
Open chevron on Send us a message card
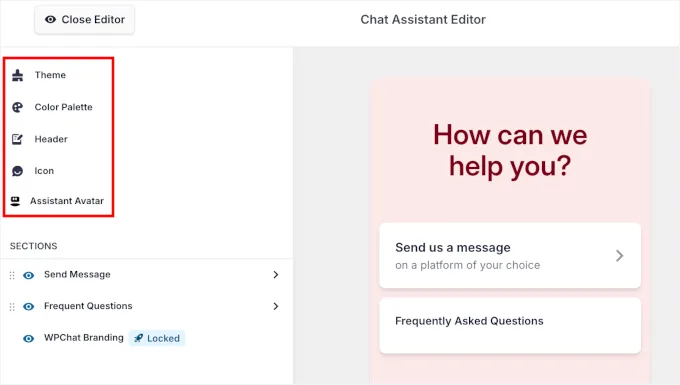pyautogui.click(x=620, y=256)
